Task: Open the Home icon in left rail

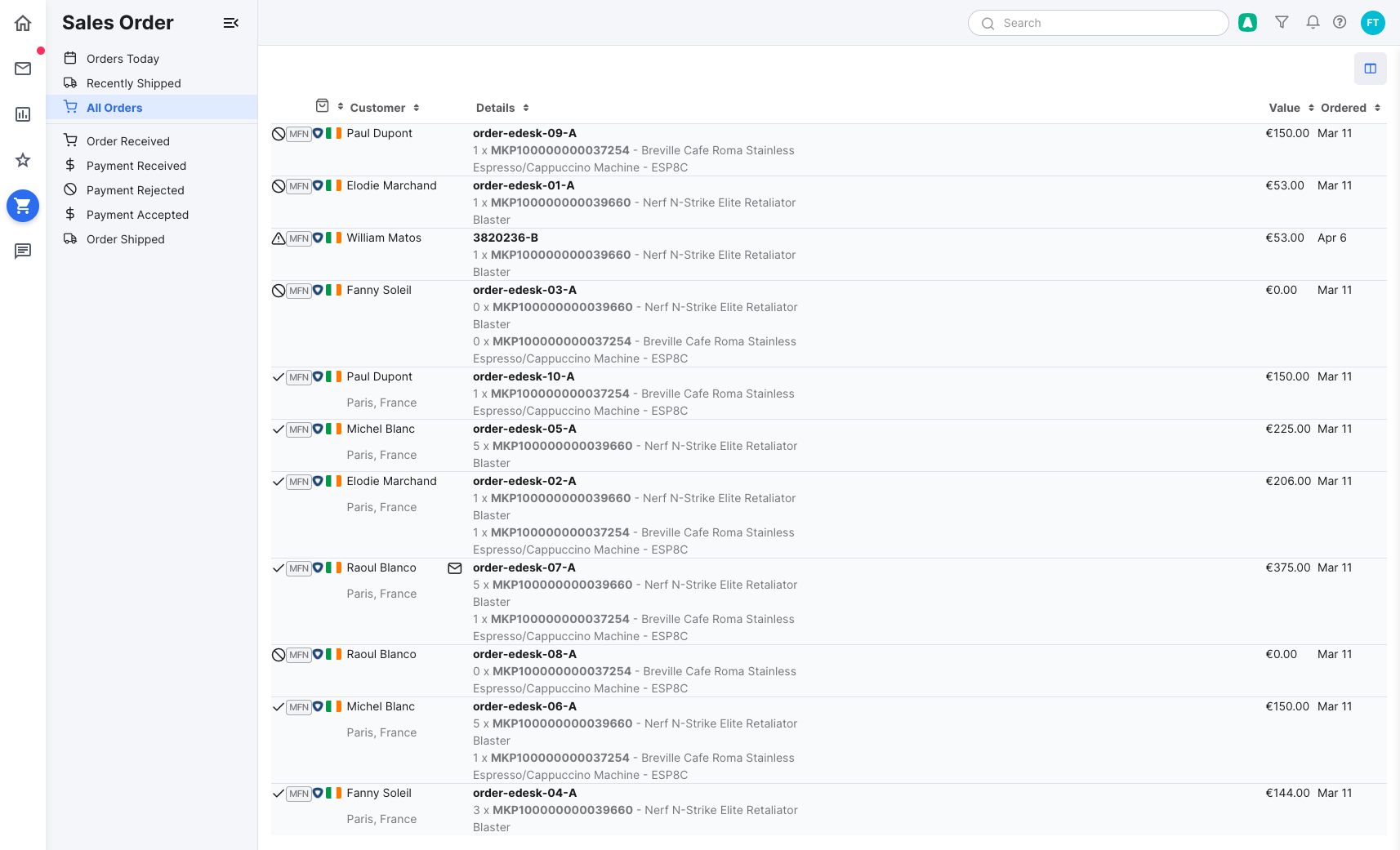Action: 23,23
